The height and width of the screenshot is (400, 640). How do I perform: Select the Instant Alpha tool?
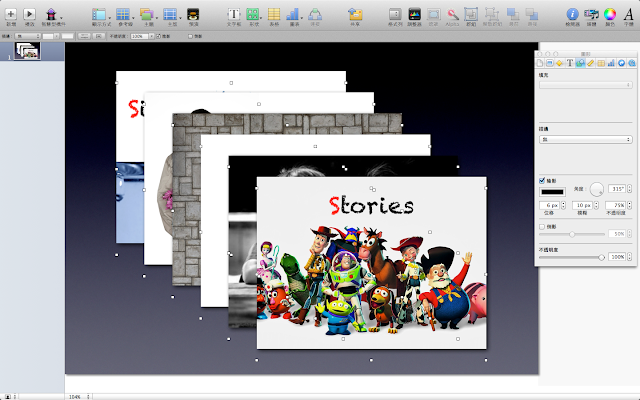452,14
